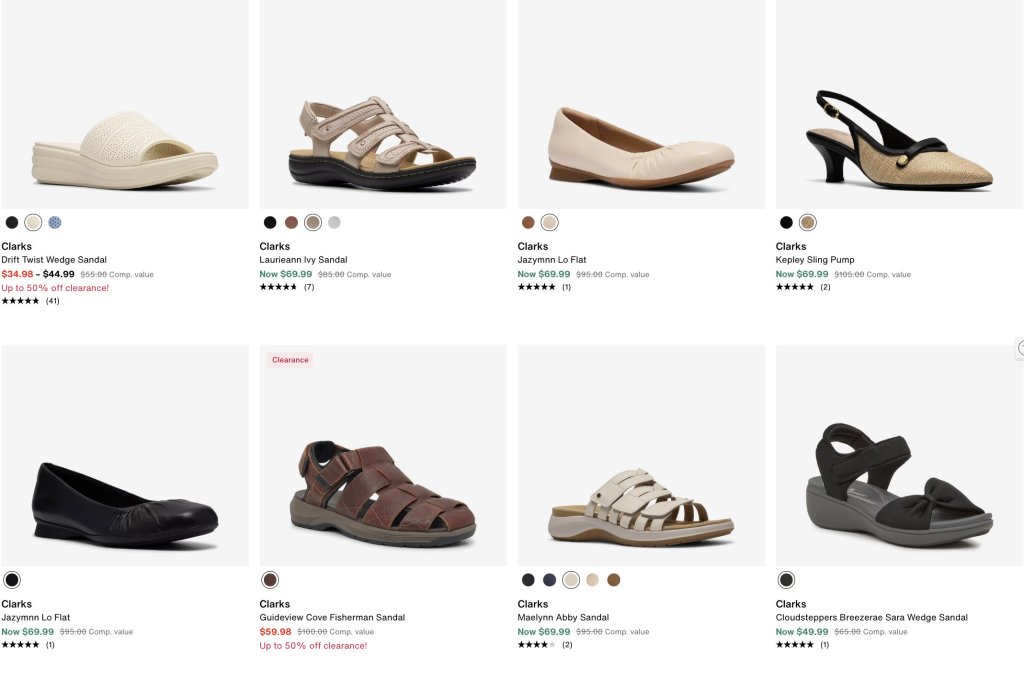Select blue swatch for Drift Twist Wedge Sandal
Screen dimensions: 1024x677
pyautogui.click(x=55, y=223)
